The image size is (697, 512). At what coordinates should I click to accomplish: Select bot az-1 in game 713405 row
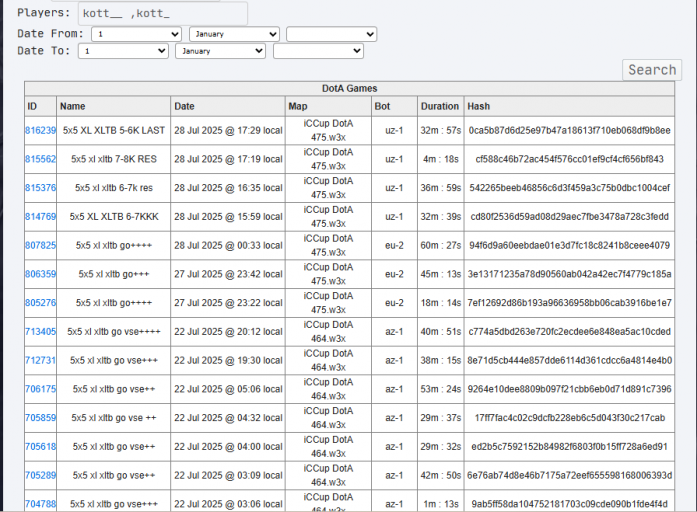[x=394, y=332]
